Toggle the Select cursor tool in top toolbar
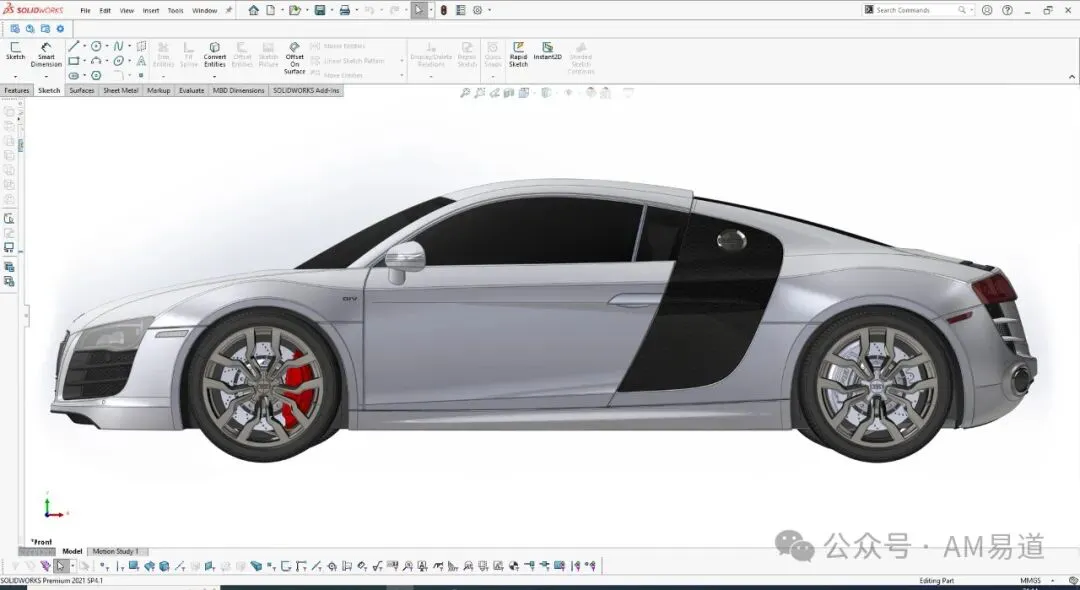Screen dimensions: 1080x590 click(x=419, y=10)
